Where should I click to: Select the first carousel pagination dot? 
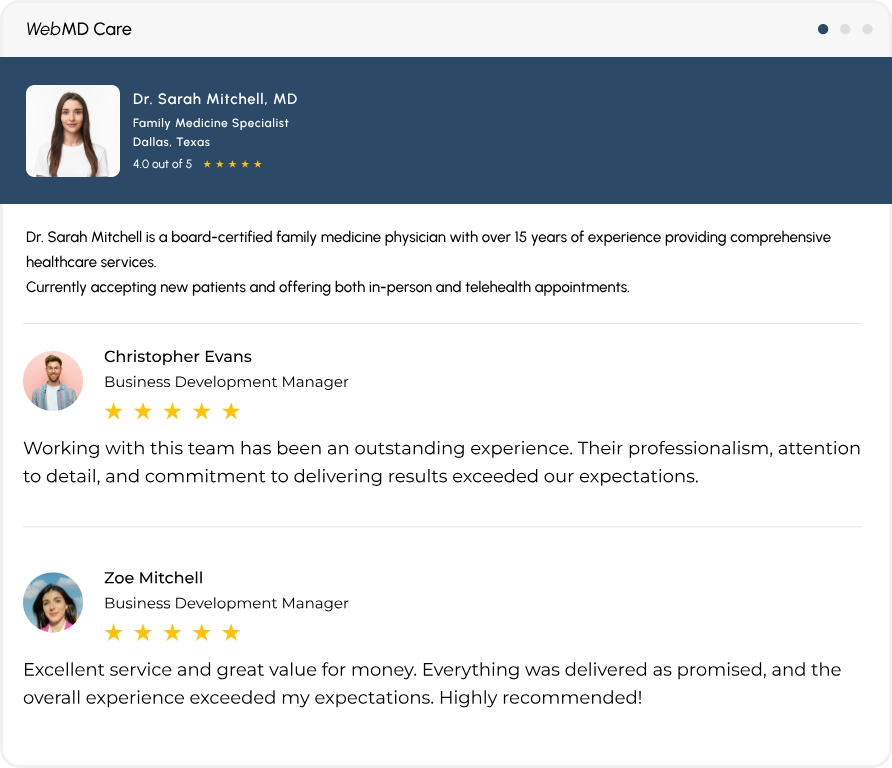click(823, 29)
